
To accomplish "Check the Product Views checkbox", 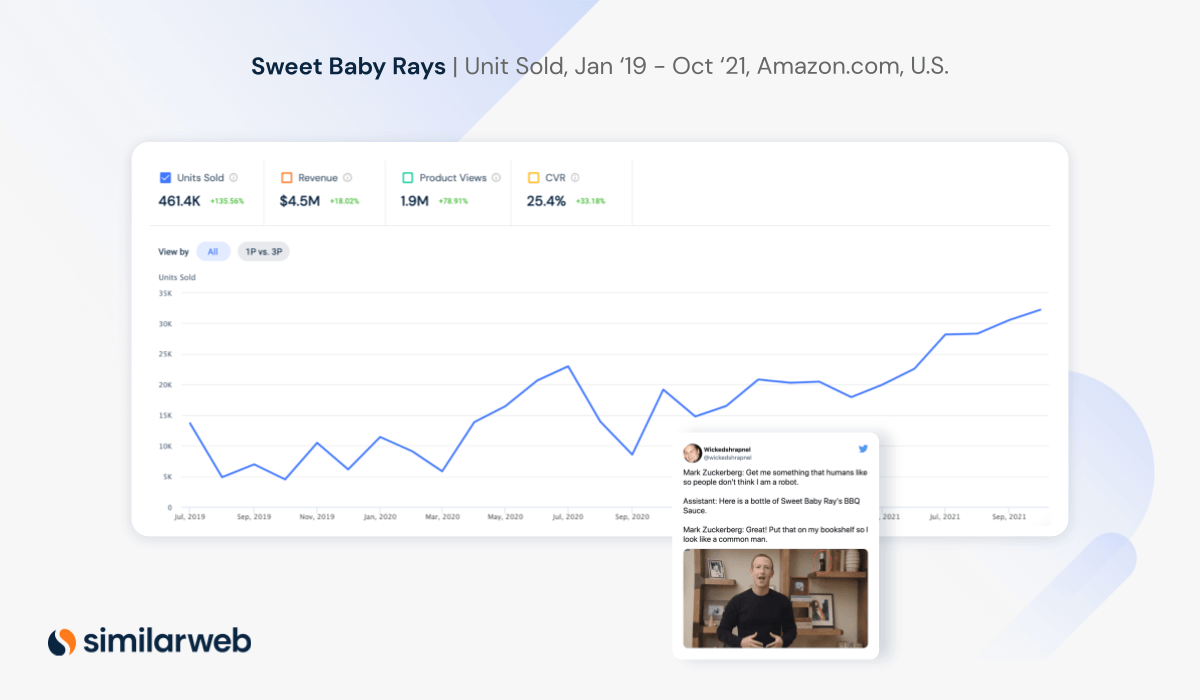I will point(407,177).
